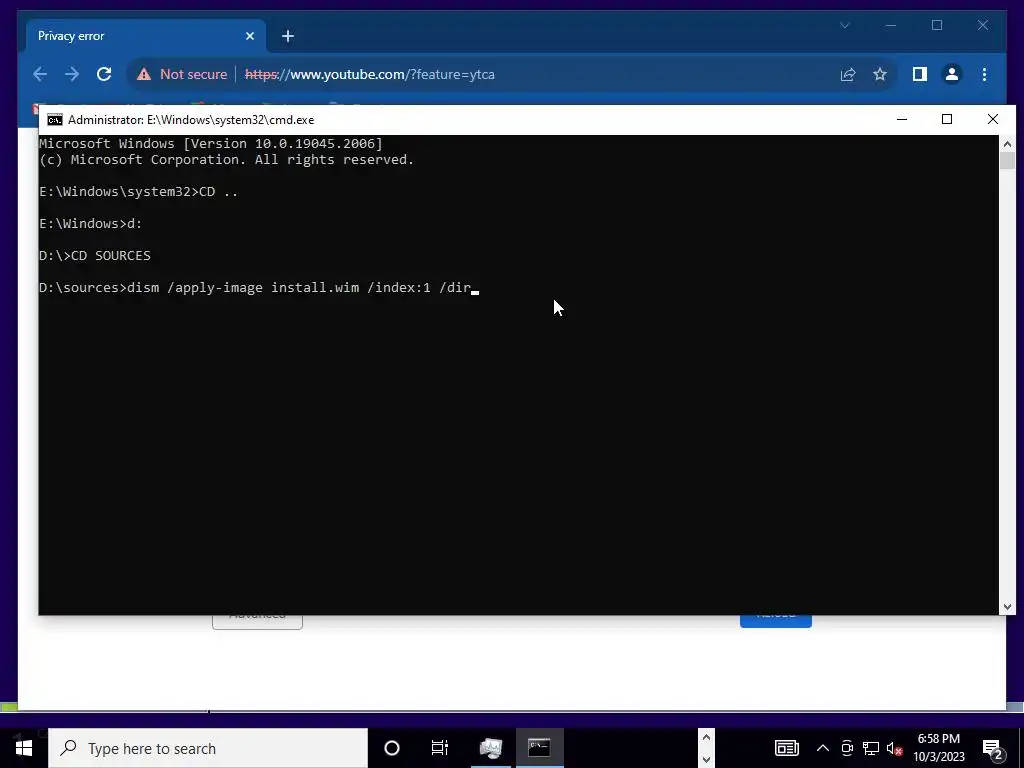
Task: Close the Privacy error tab
Action: click(x=249, y=36)
